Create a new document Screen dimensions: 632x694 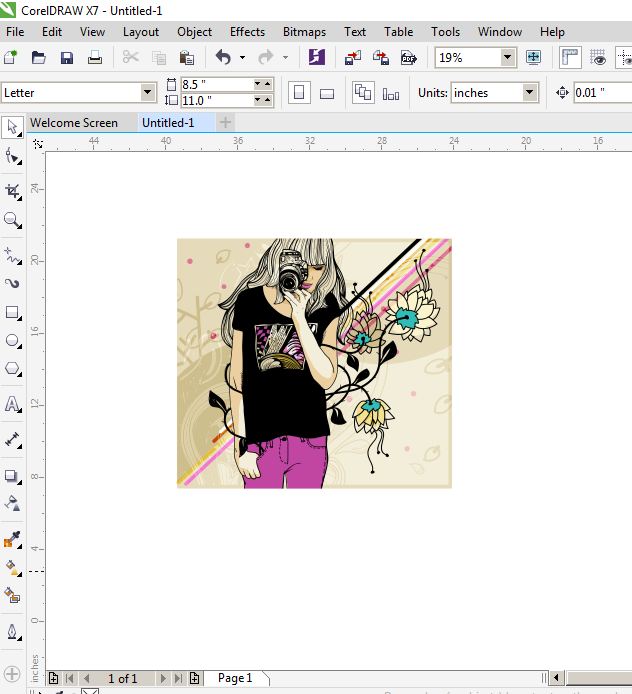pos(11,57)
